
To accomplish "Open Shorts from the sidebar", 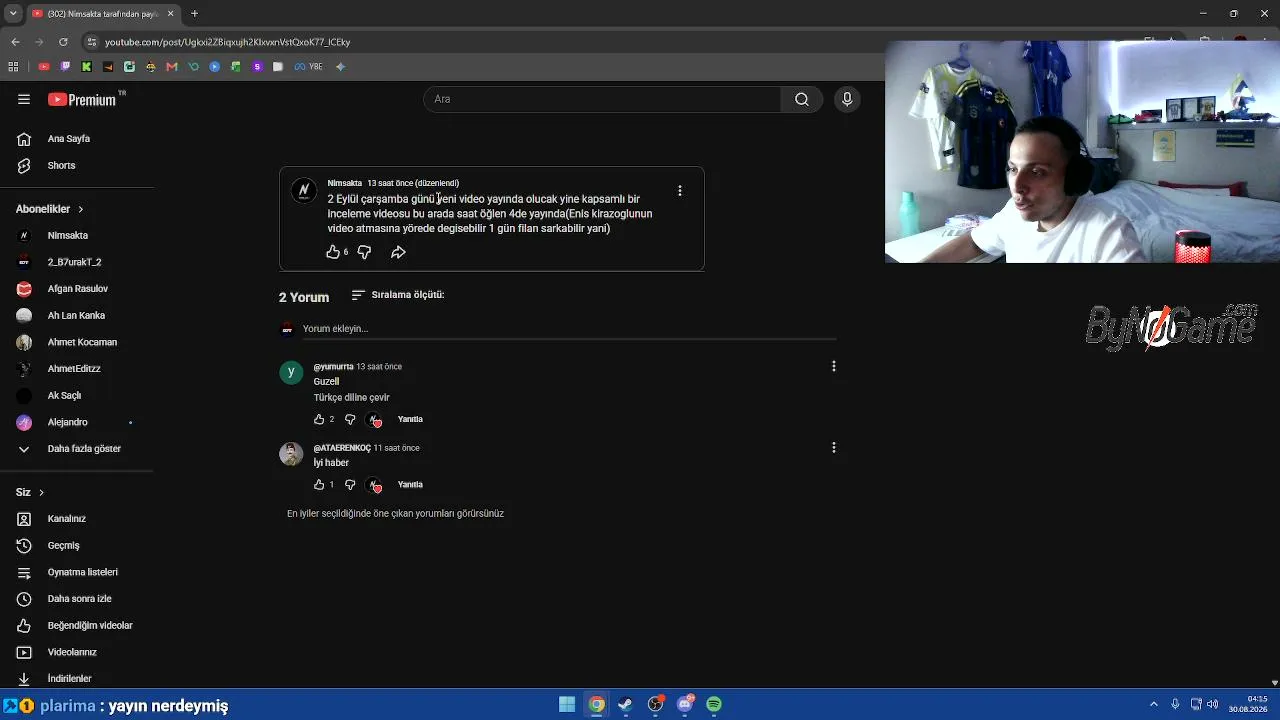I will pyautogui.click(x=61, y=165).
